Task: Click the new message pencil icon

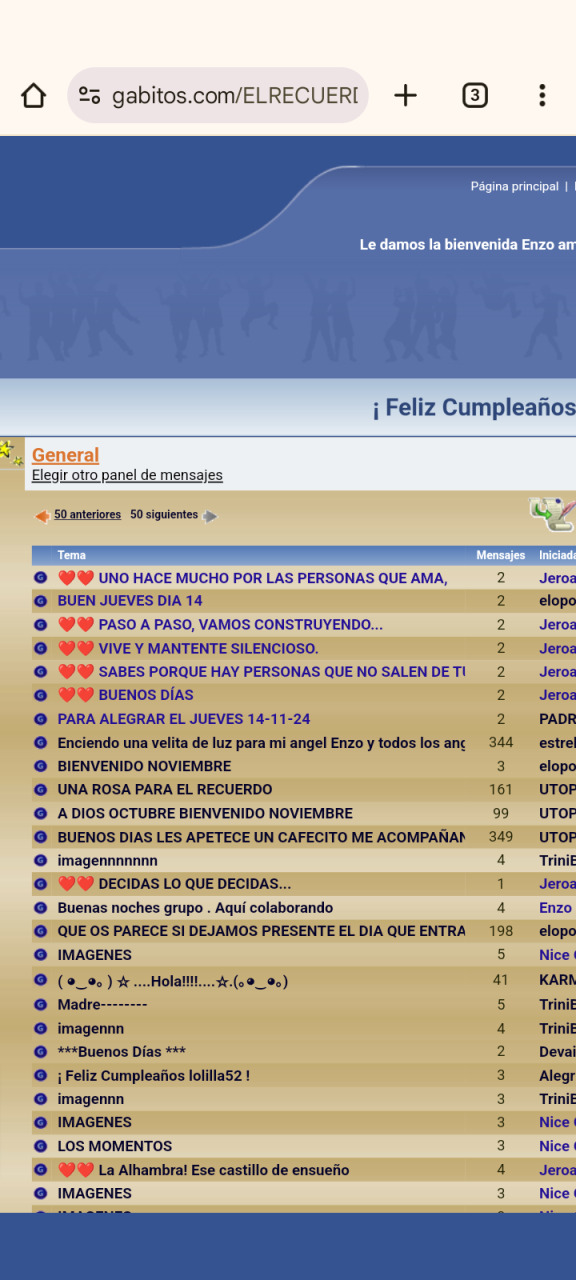Action: tap(552, 514)
